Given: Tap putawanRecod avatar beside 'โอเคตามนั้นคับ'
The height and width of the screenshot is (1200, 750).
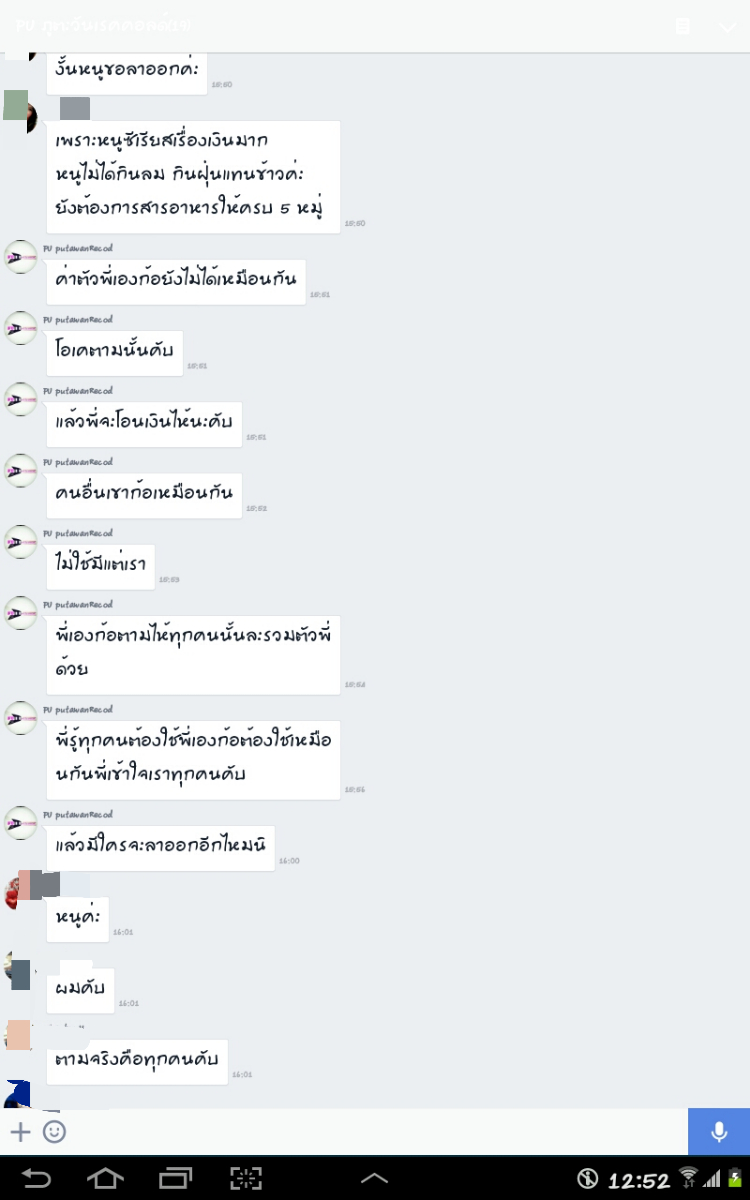Looking at the screenshot, I should coord(21,328).
